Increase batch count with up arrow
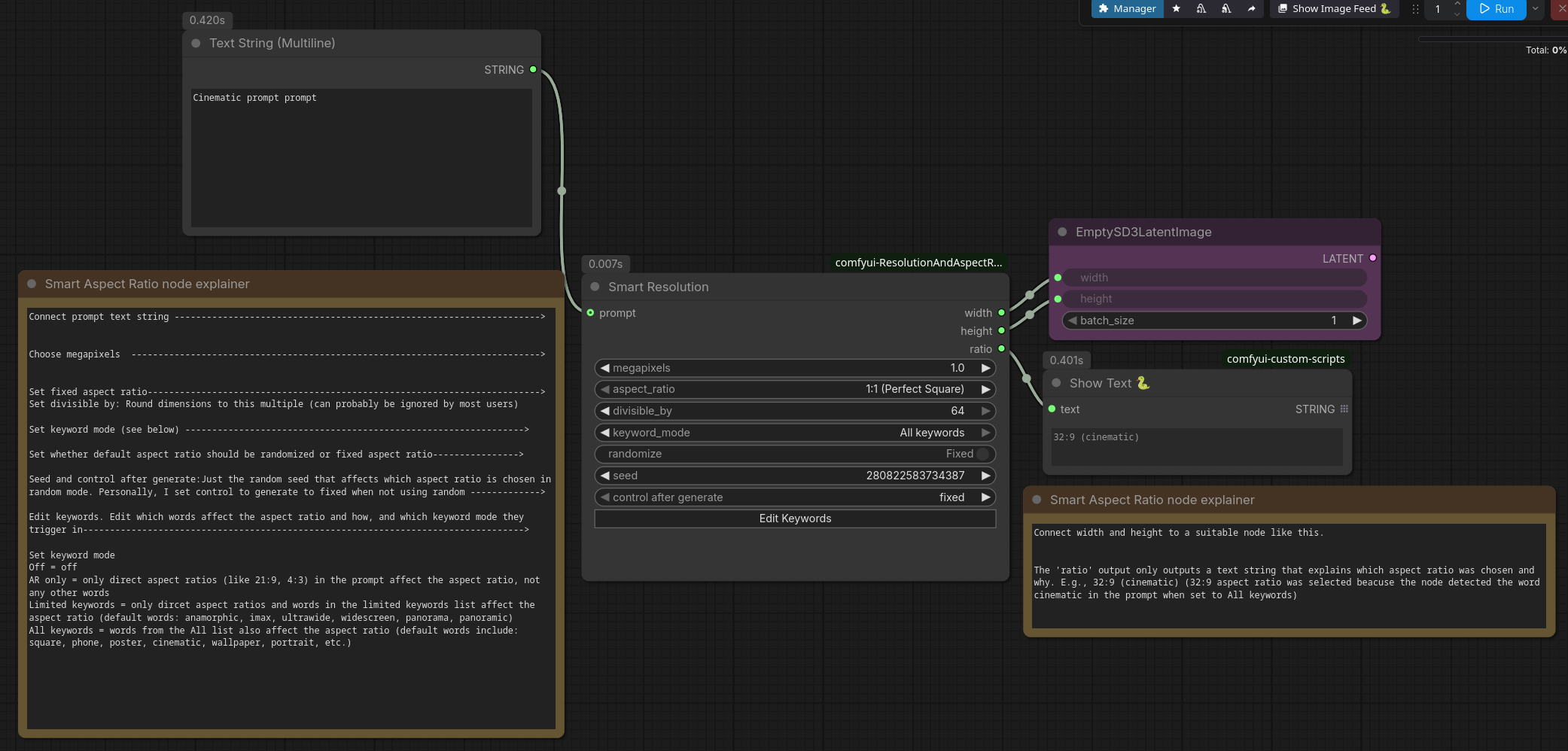 click(1457, 5)
